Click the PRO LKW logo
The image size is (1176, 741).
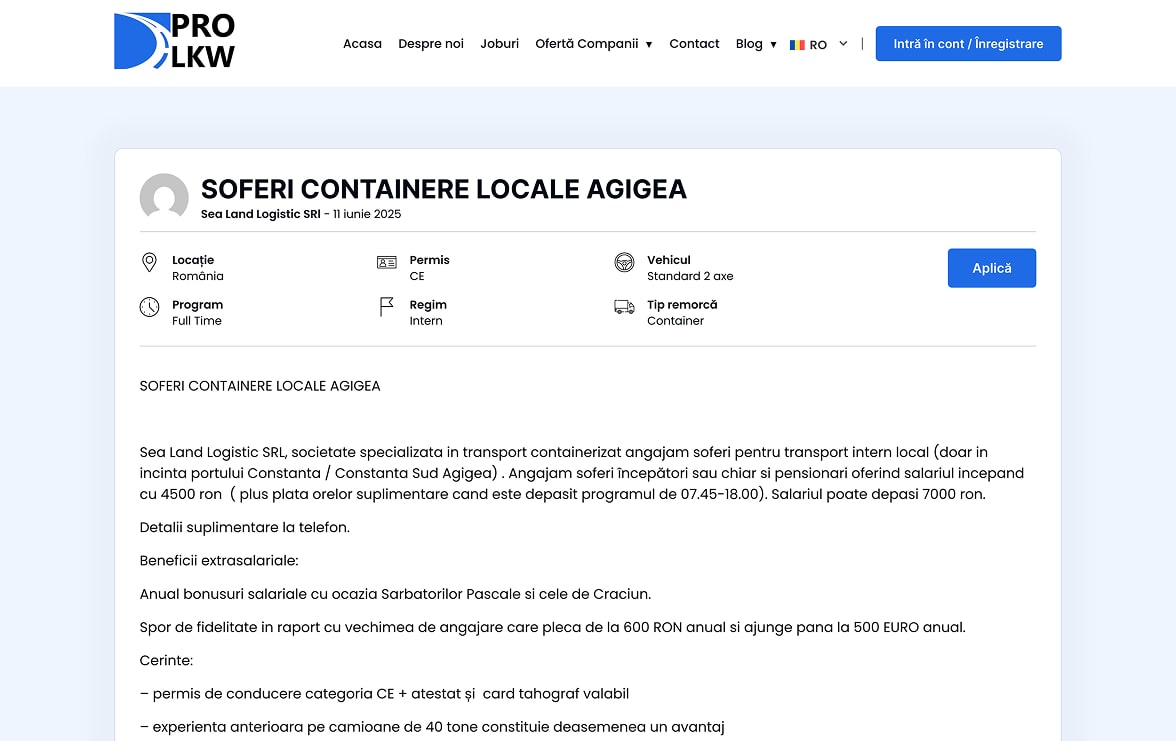pyautogui.click(x=175, y=42)
